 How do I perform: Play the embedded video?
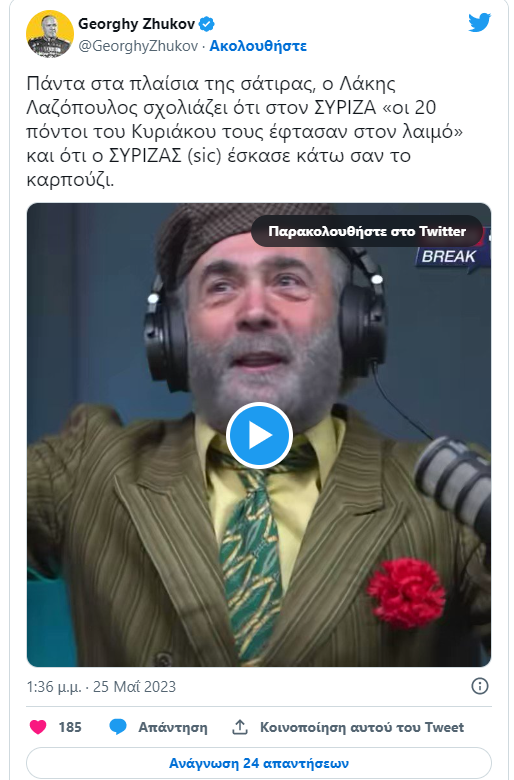259,435
